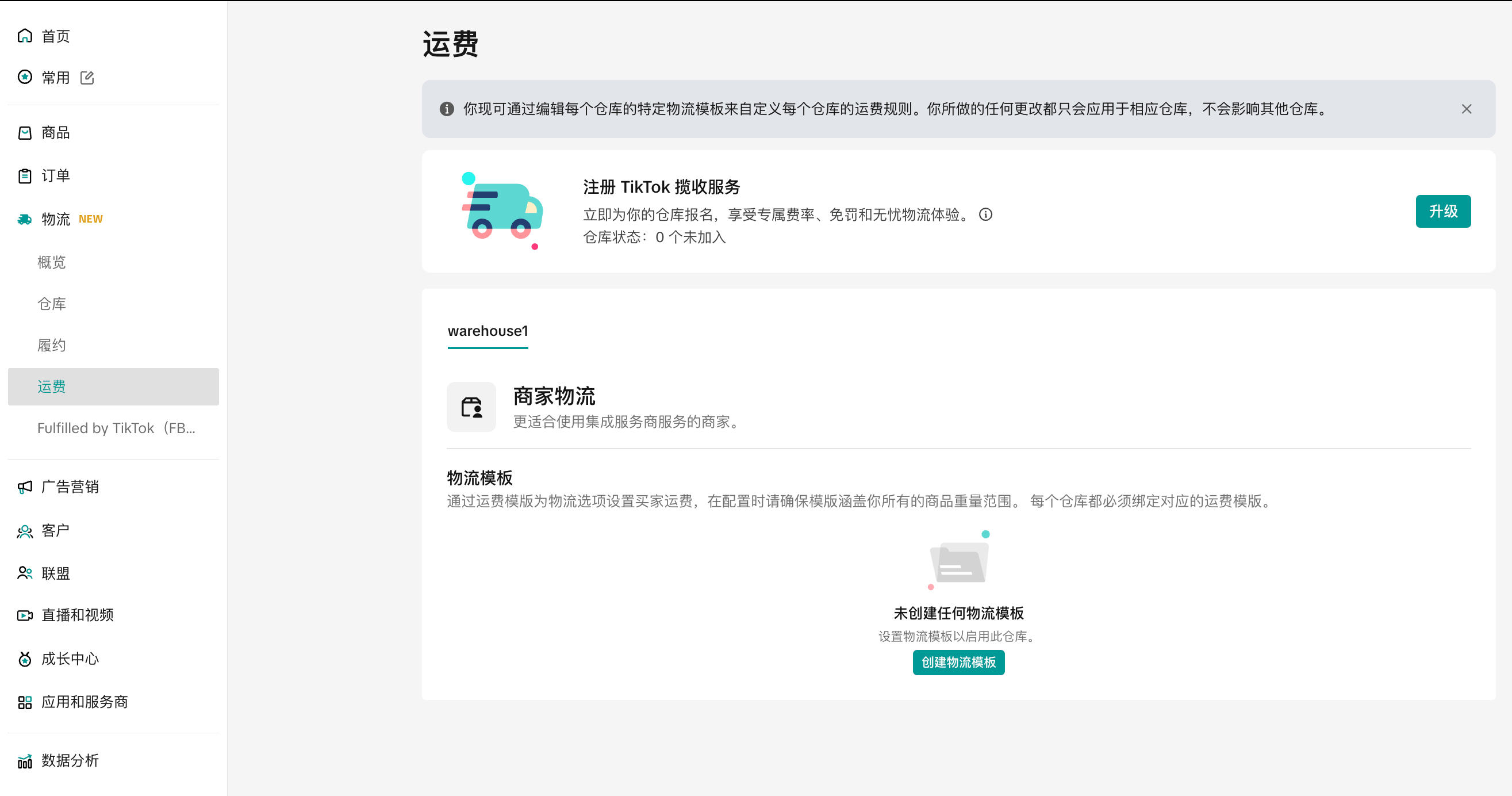This screenshot has height=796, width=1512.
Task: Go to the 履约 fulfillment submenu item
Action: [x=52, y=345]
